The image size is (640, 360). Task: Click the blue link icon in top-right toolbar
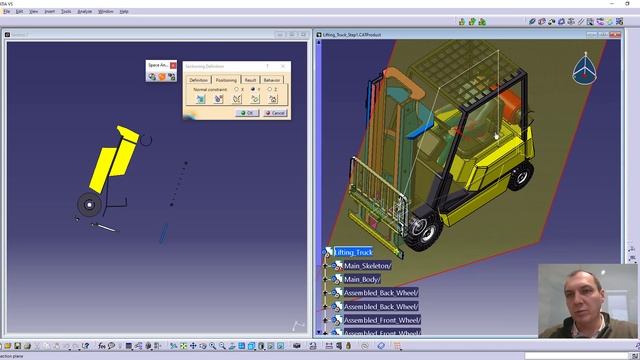click(532, 22)
